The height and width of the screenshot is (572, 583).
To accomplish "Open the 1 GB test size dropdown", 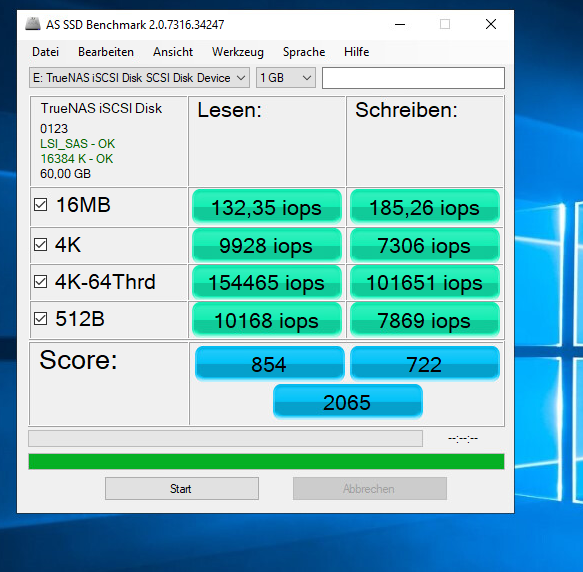I will click(286, 78).
